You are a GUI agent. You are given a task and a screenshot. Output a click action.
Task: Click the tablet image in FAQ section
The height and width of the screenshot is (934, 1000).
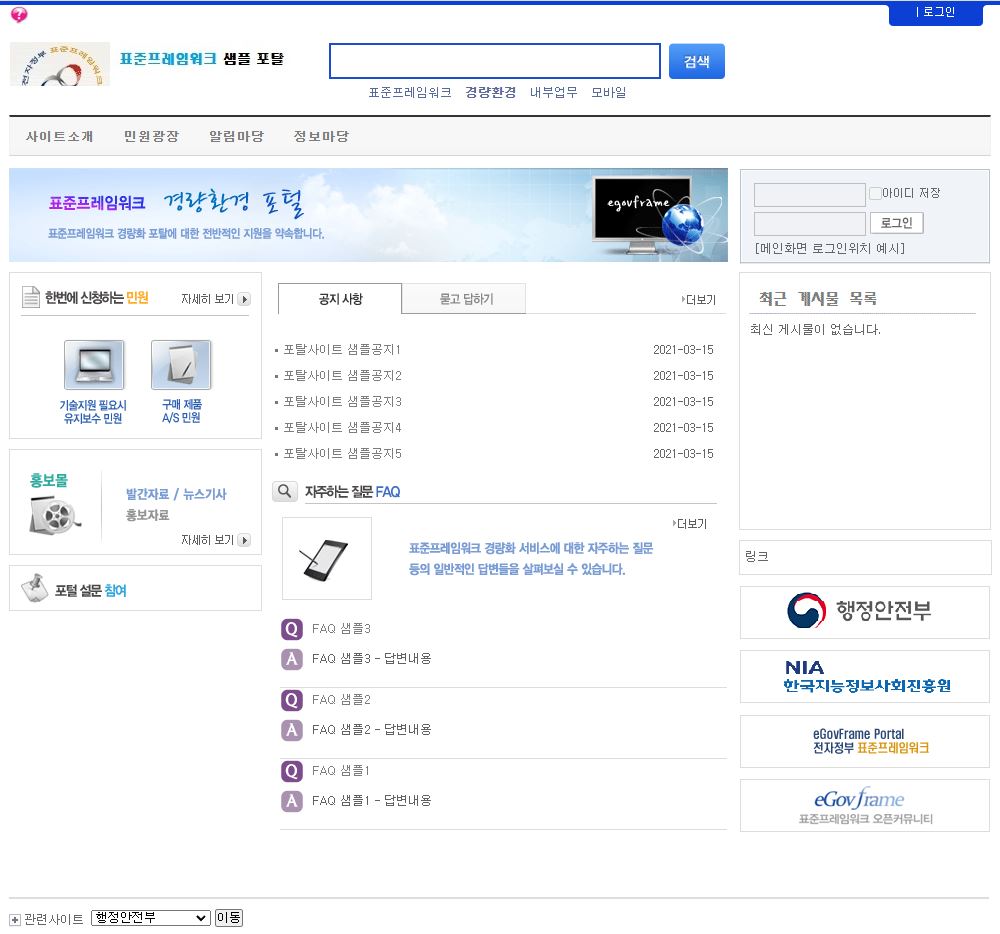pyautogui.click(x=326, y=558)
